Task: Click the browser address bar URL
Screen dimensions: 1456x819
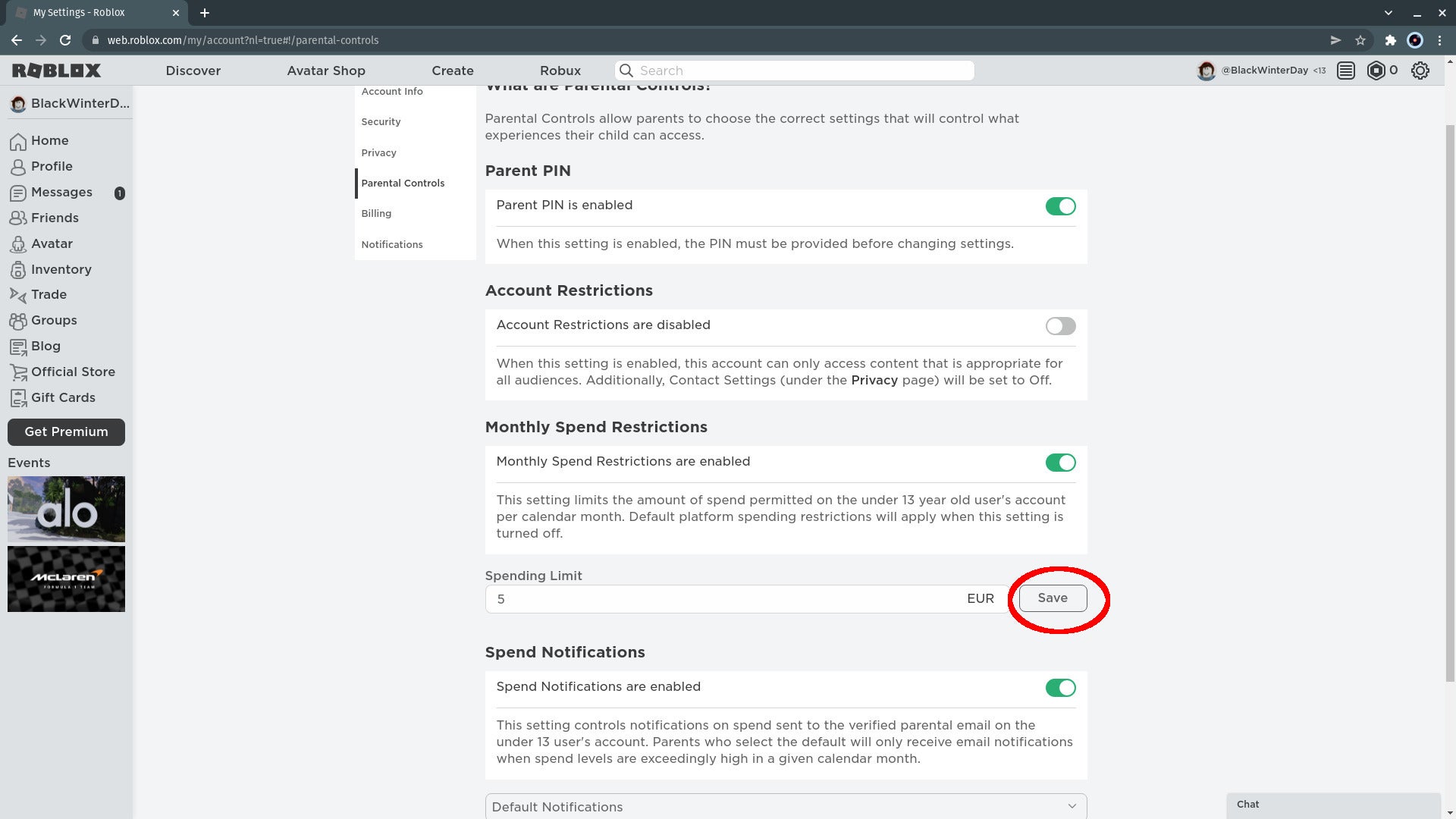Action: click(x=243, y=40)
